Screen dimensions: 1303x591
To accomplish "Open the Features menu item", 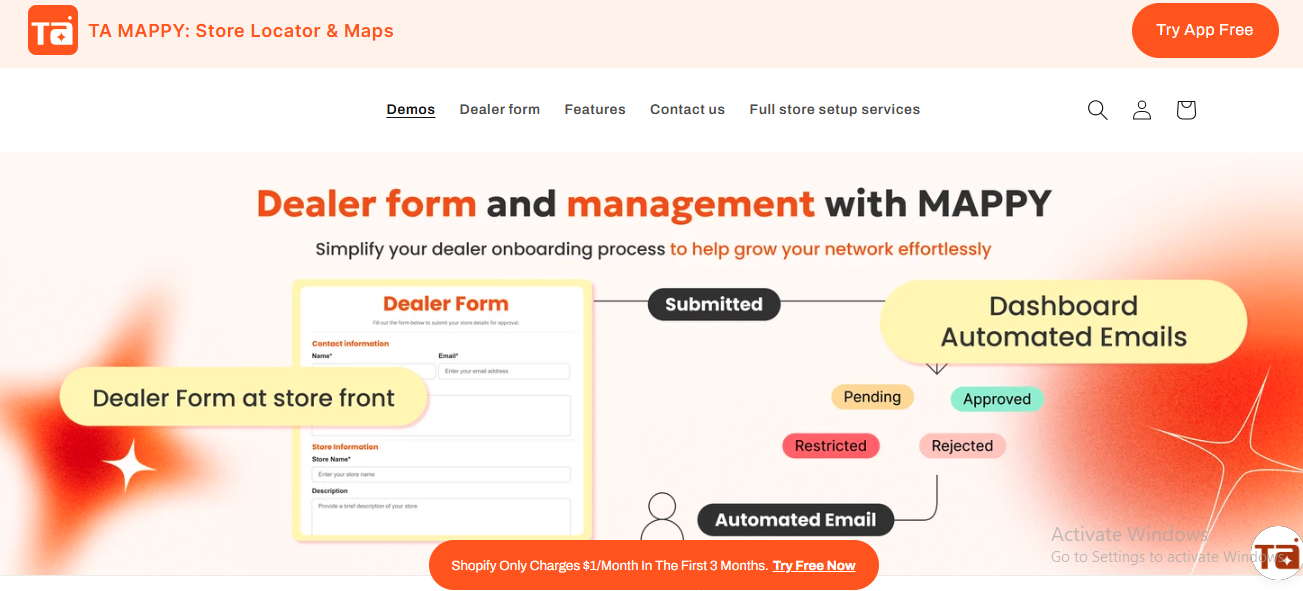I will [595, 110].
